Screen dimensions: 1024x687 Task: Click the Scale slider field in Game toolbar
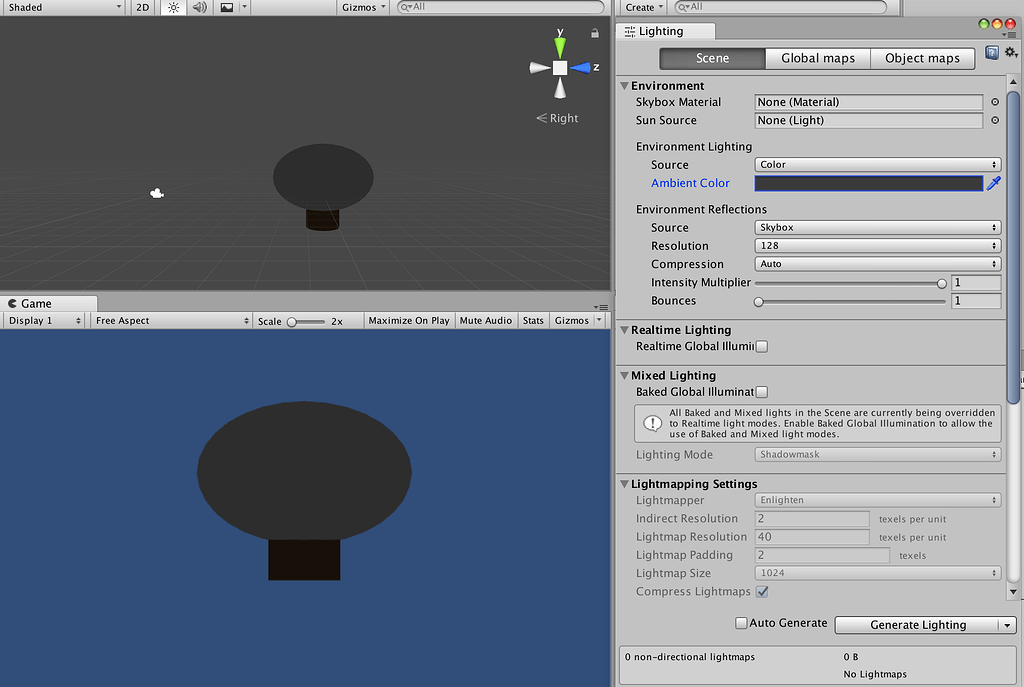coord(299,320)
